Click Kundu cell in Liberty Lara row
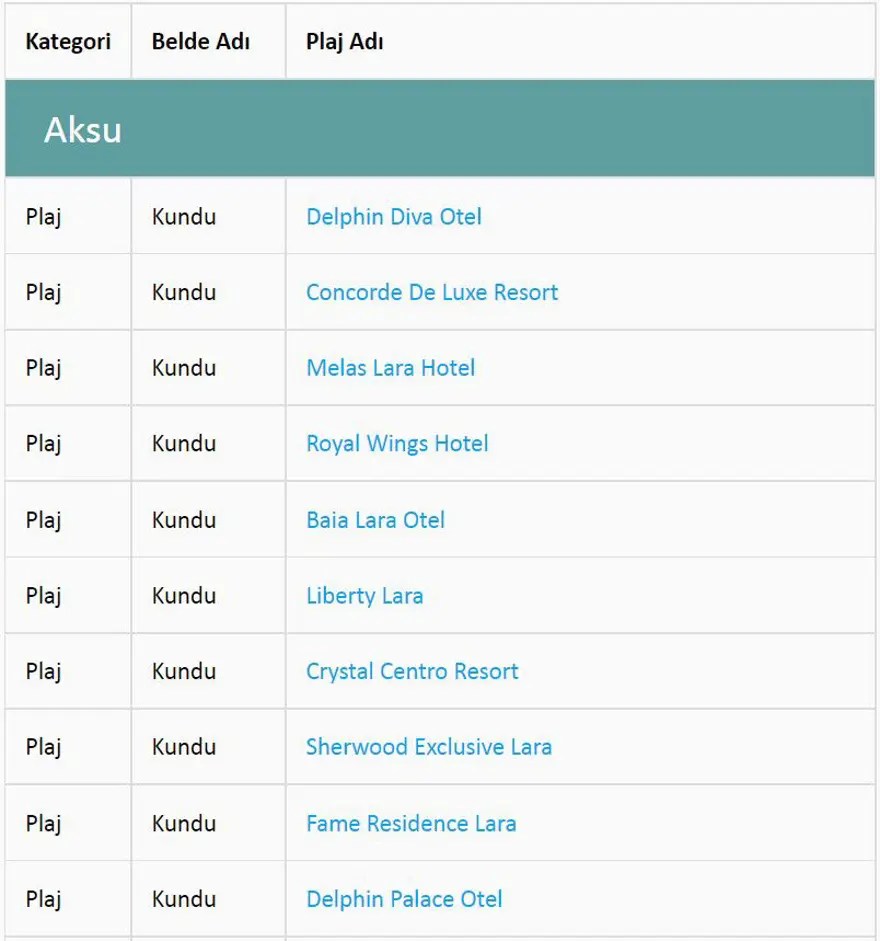880x941 pixels. (x=184, y=596)
